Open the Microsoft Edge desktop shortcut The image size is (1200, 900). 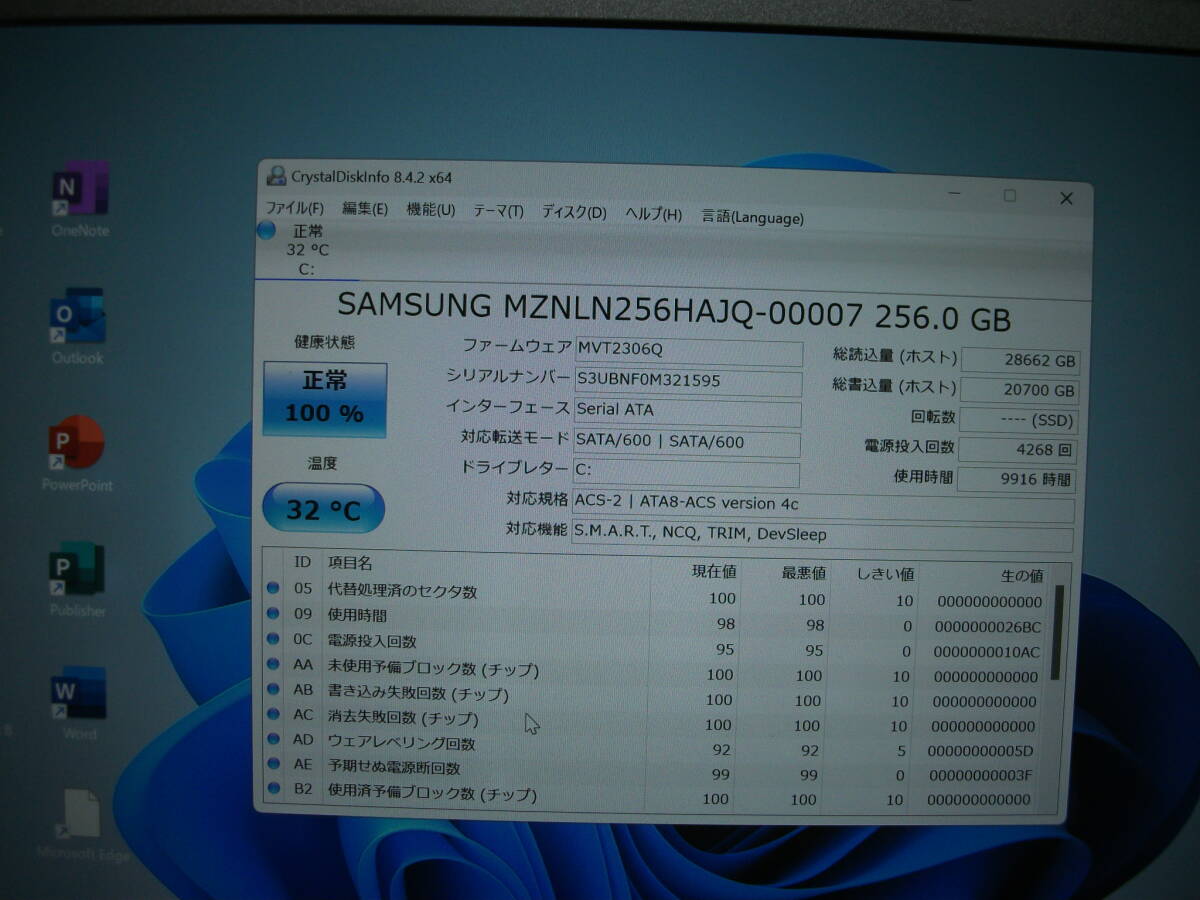point(82,825)
